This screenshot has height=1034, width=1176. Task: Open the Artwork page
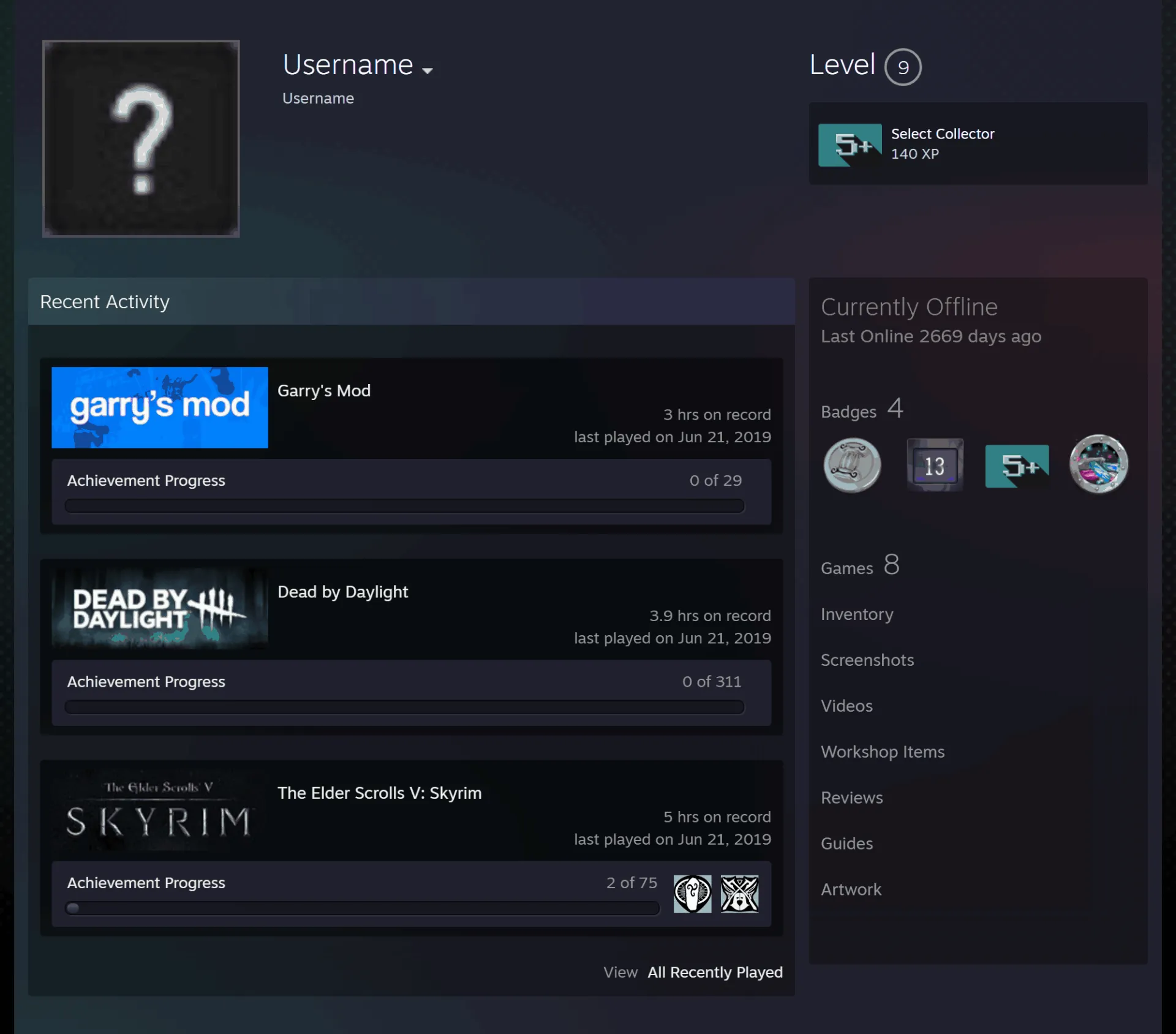pyautogui.click(x=851, y=889)
